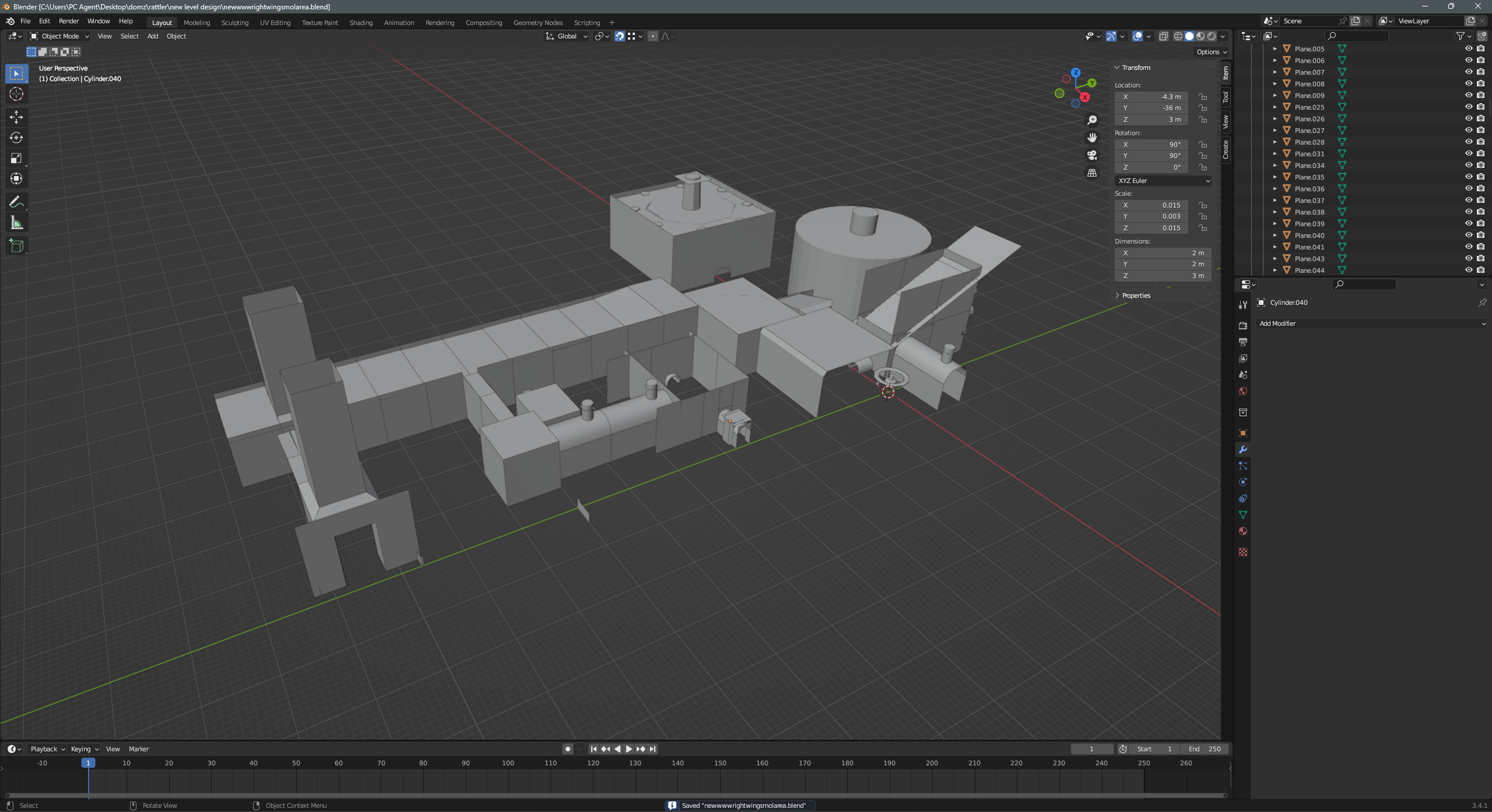Click the Add Cube tool icon
The image size is (1492, 812).
[16, 245]
